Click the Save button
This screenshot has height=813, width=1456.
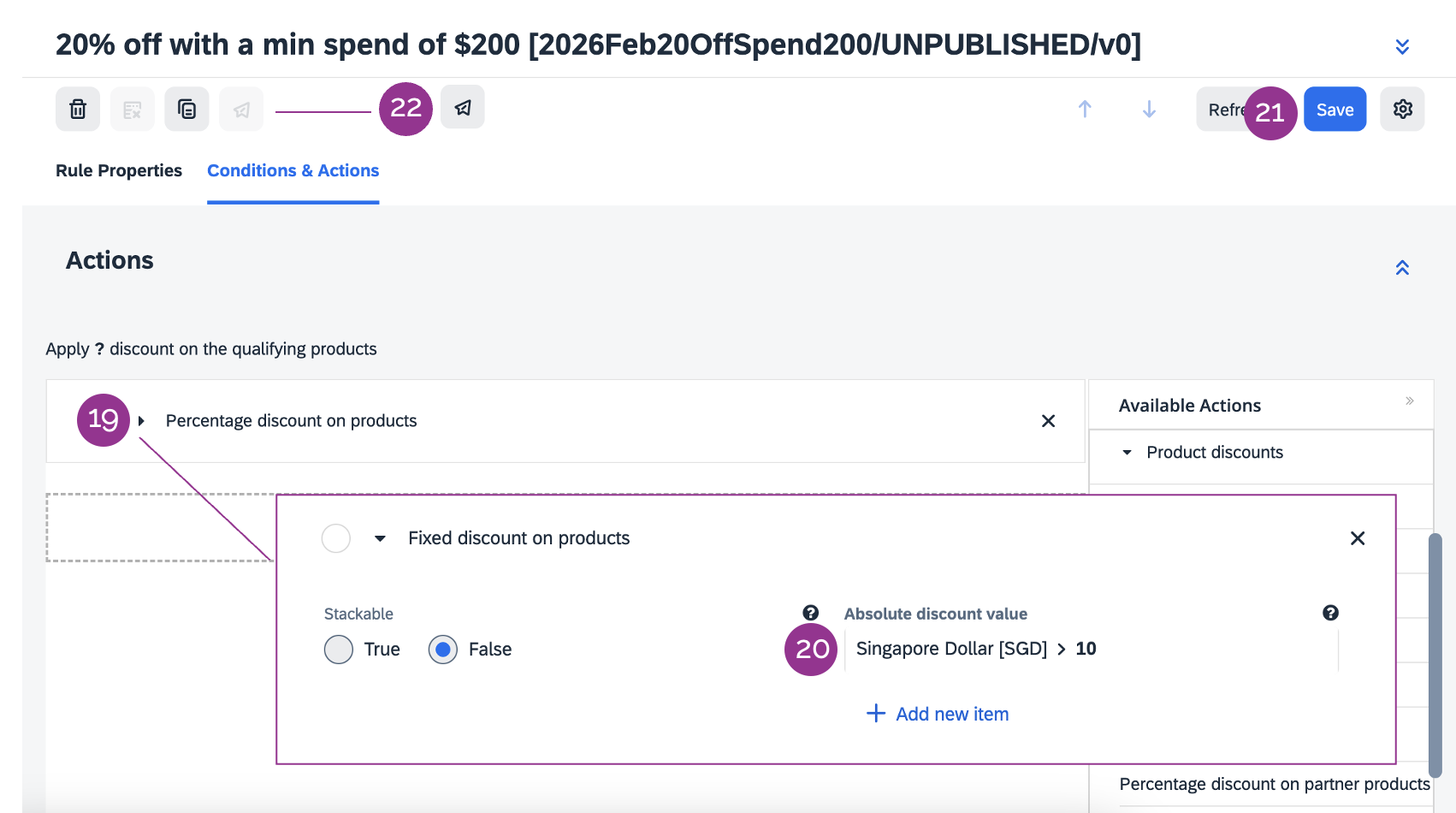(1335, 110)
